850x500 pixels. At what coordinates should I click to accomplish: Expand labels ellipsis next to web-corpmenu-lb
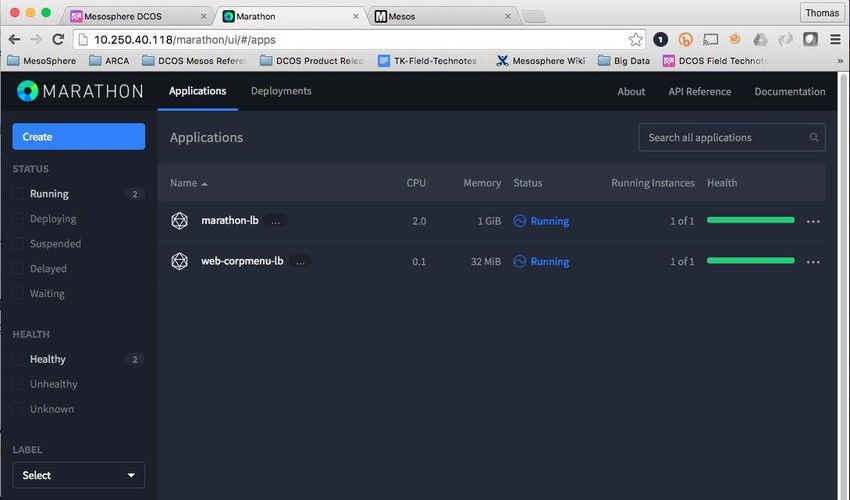pos(300,261)
